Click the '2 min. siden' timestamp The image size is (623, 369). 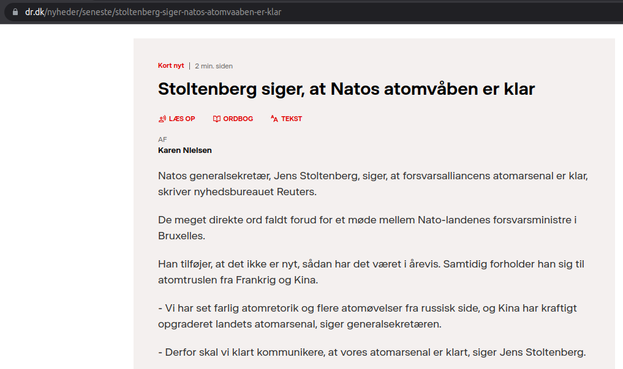point(214,66)
